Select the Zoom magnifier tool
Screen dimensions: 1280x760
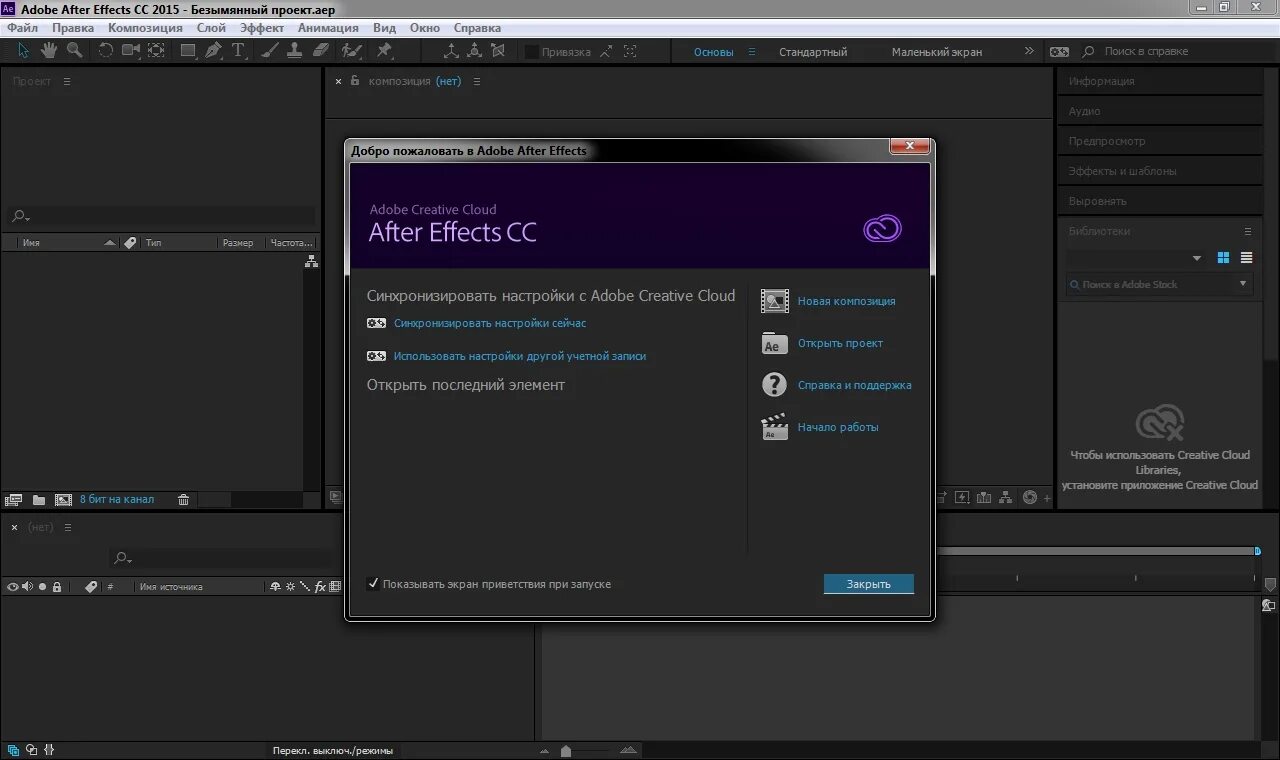tap(75, 51)
